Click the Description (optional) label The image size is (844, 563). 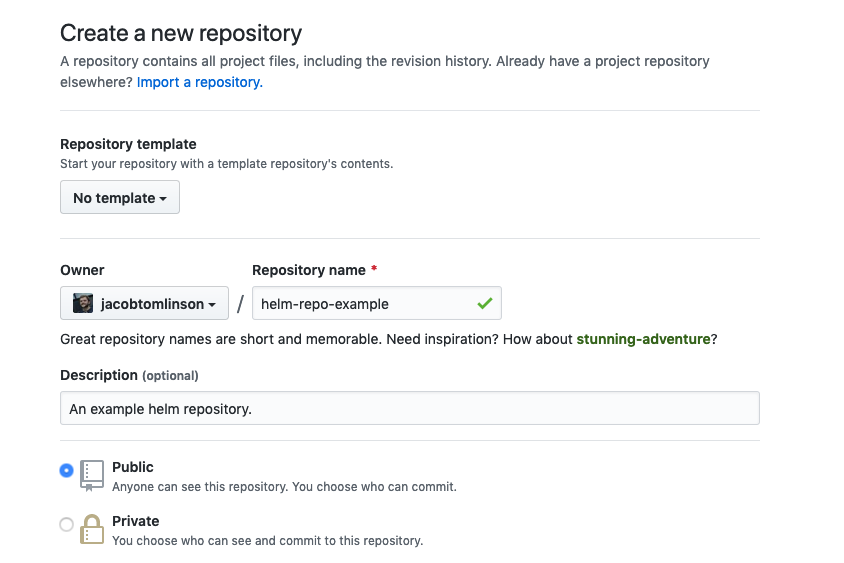tap(129, 375)
